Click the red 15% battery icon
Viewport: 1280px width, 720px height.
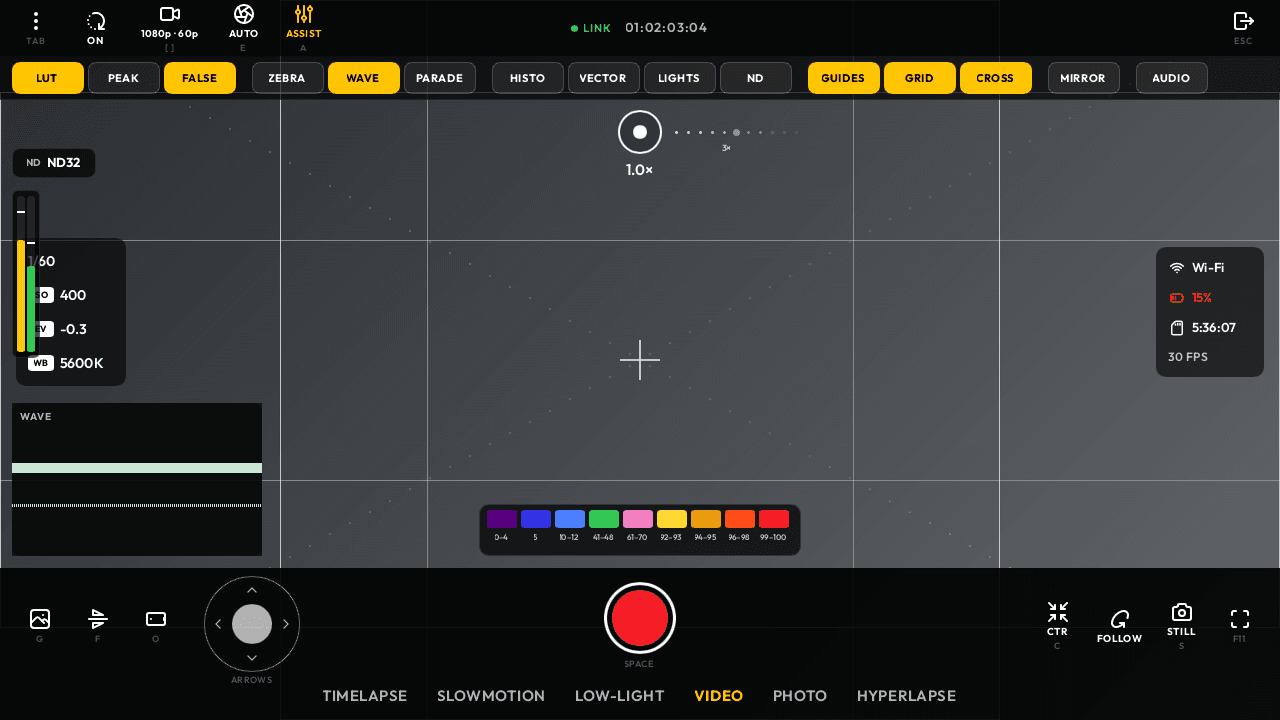(1177, 298)
